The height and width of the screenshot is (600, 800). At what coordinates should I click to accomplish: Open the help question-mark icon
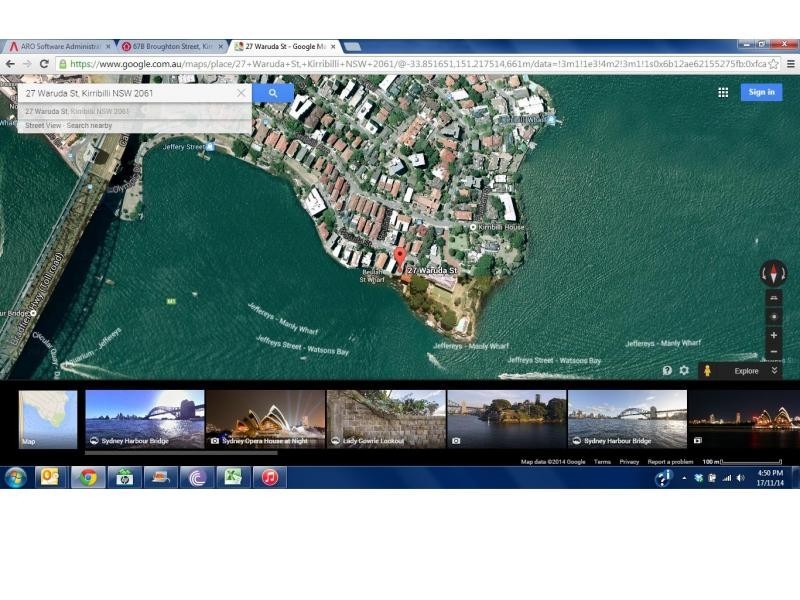[667, 370]
